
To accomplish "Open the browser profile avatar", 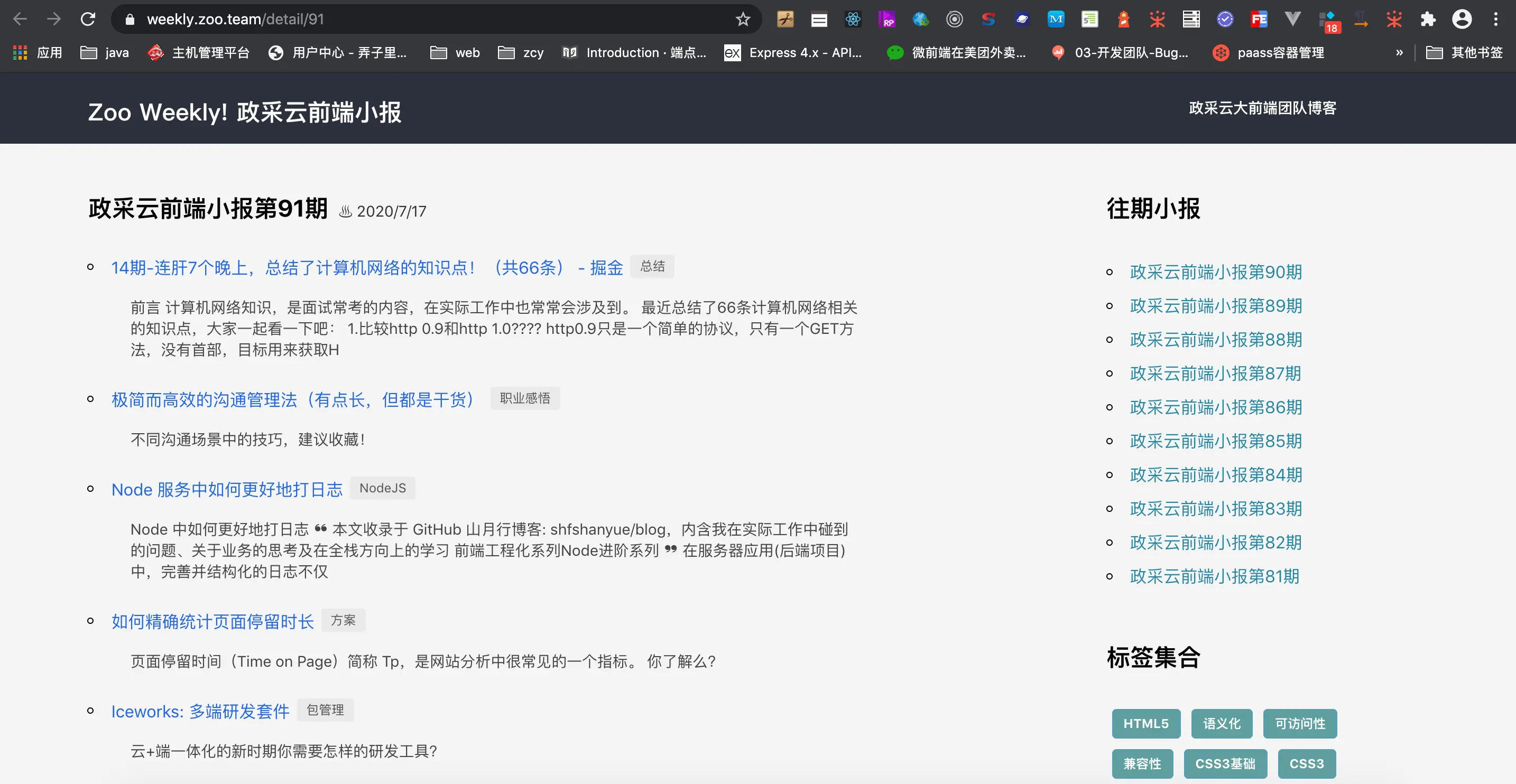I will click(1462, 20).
